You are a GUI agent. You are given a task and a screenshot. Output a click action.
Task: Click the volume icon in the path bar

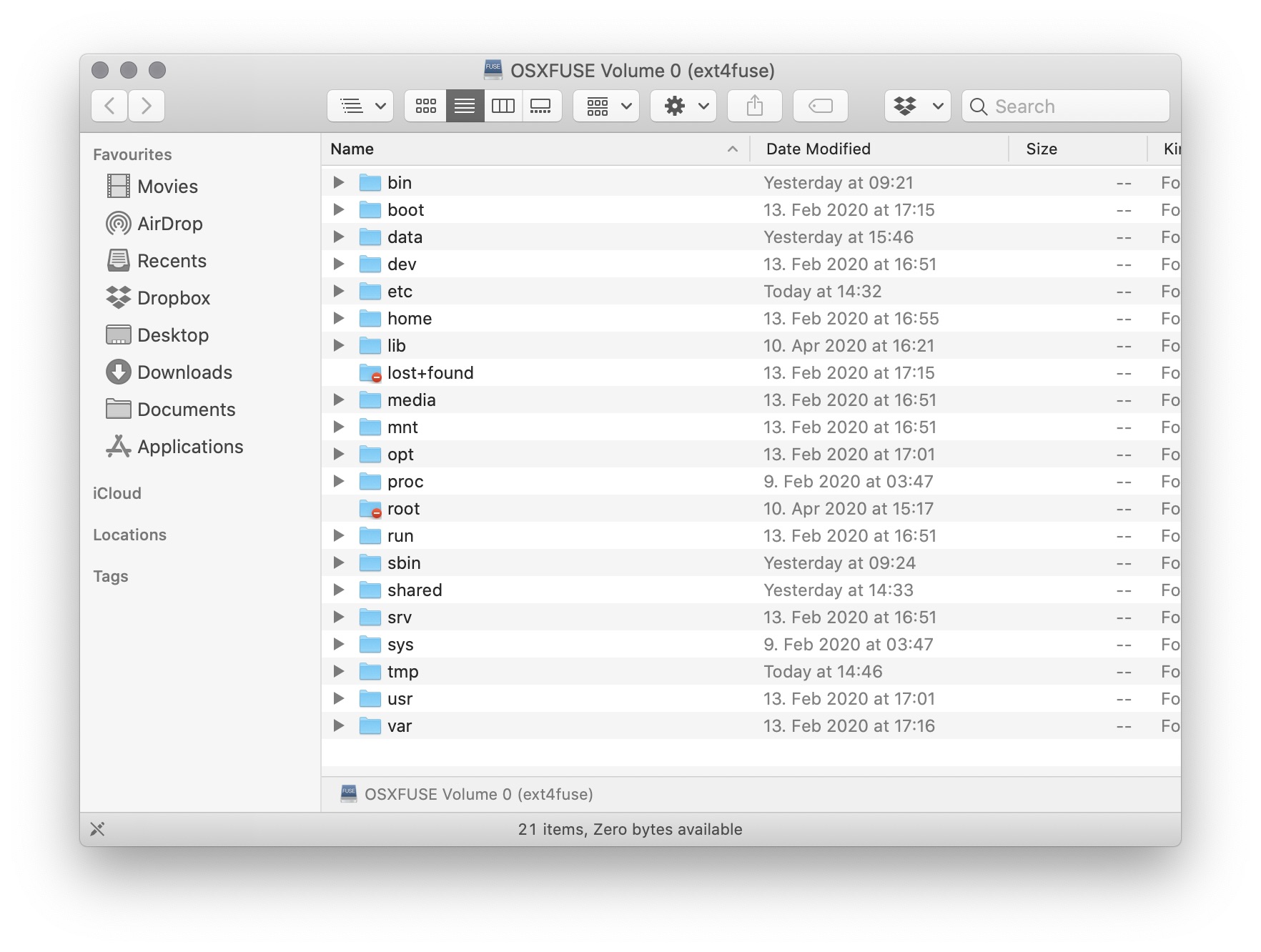coord(349,793)
